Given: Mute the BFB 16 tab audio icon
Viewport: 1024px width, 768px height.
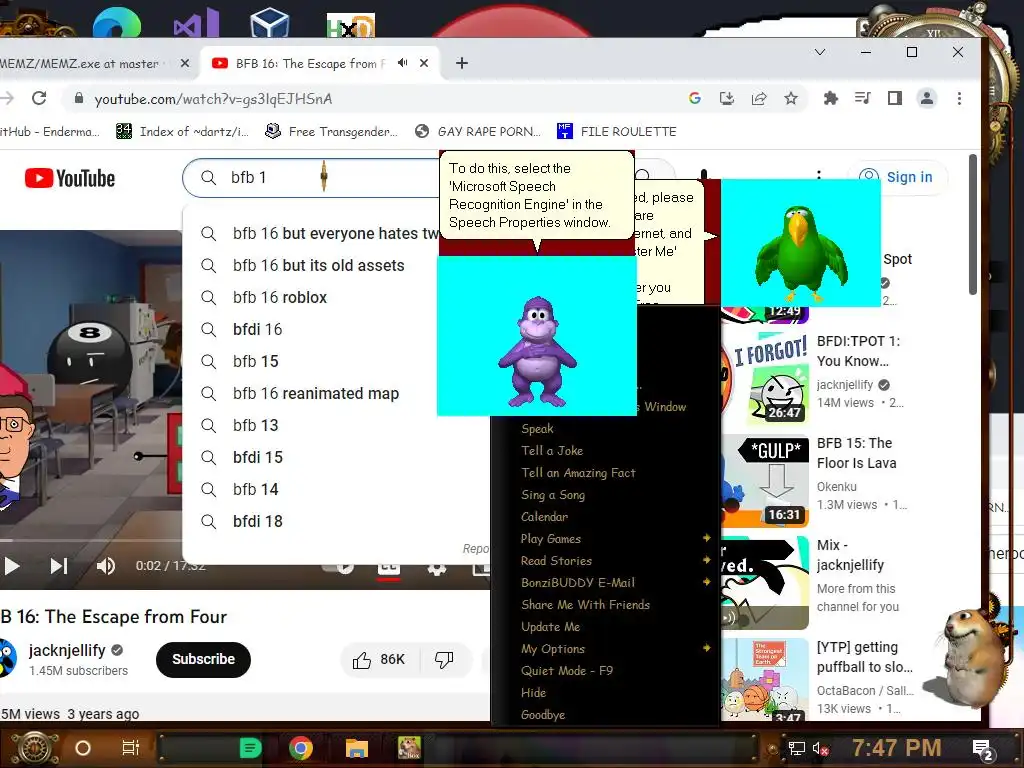Looking at the screenshot, I should coord(403,63).
